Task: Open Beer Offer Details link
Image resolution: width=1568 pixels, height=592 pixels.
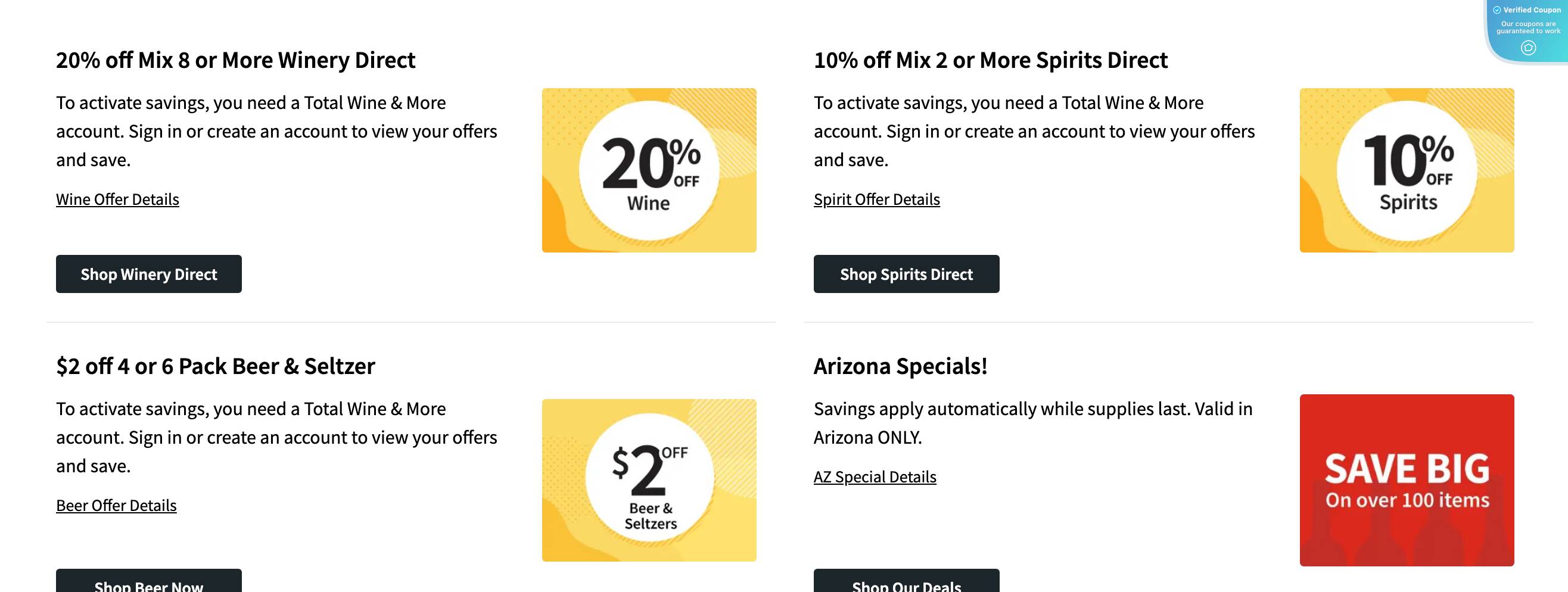Action: 116,506
